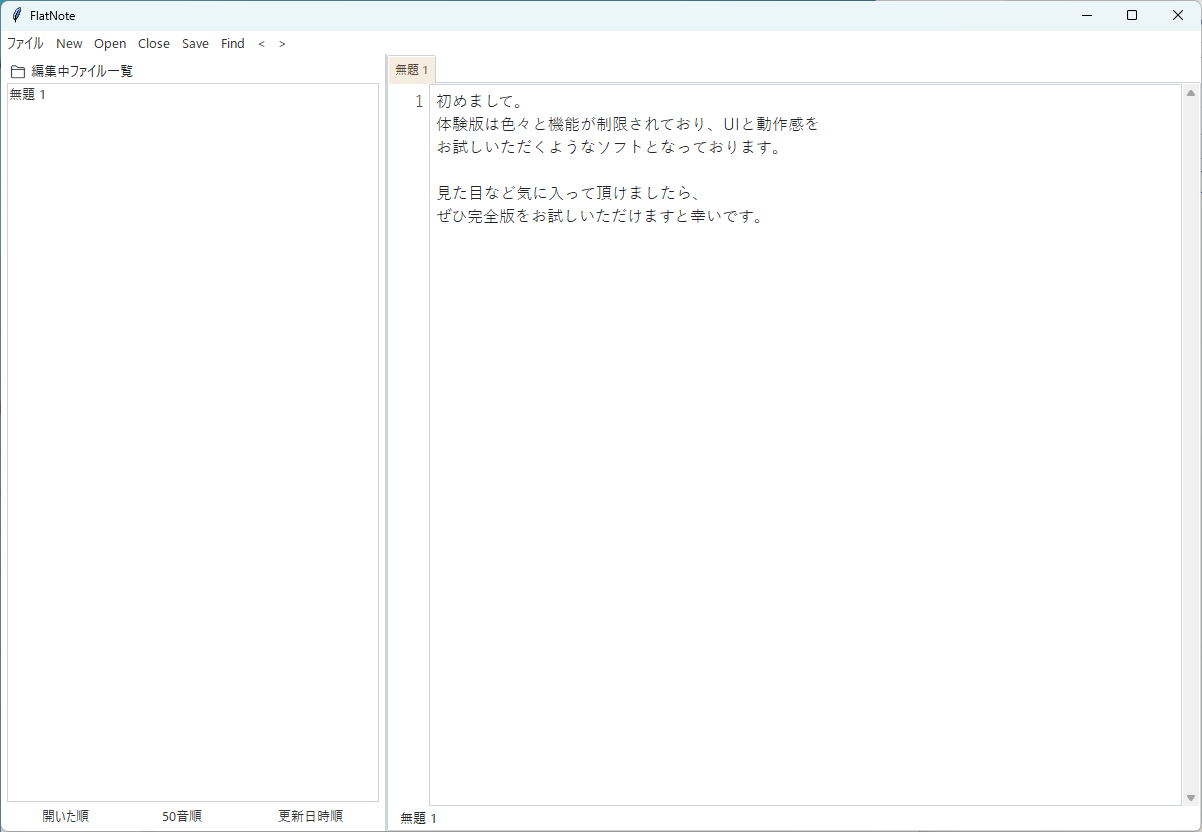Maximize the FlatNote window
1202x832 pixels.
point(1132,15)
